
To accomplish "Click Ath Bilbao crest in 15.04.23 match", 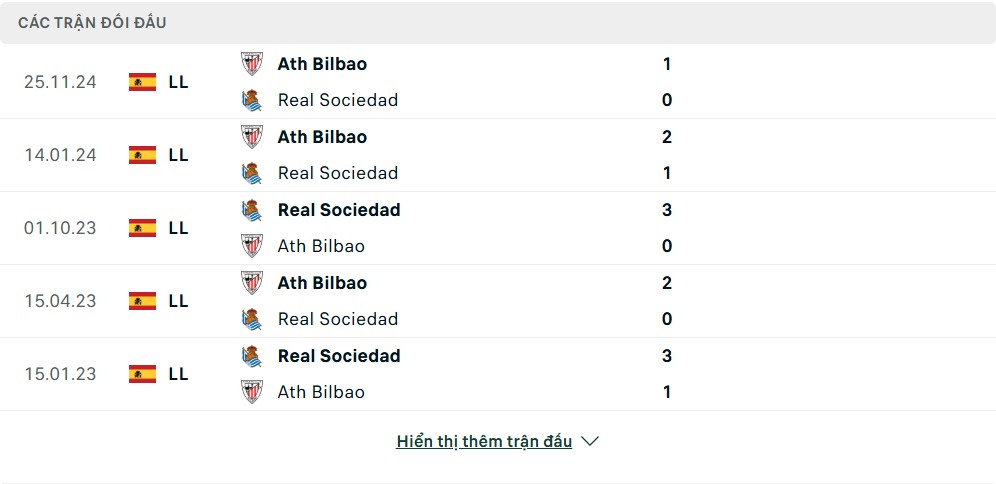I will pos(252,283).
